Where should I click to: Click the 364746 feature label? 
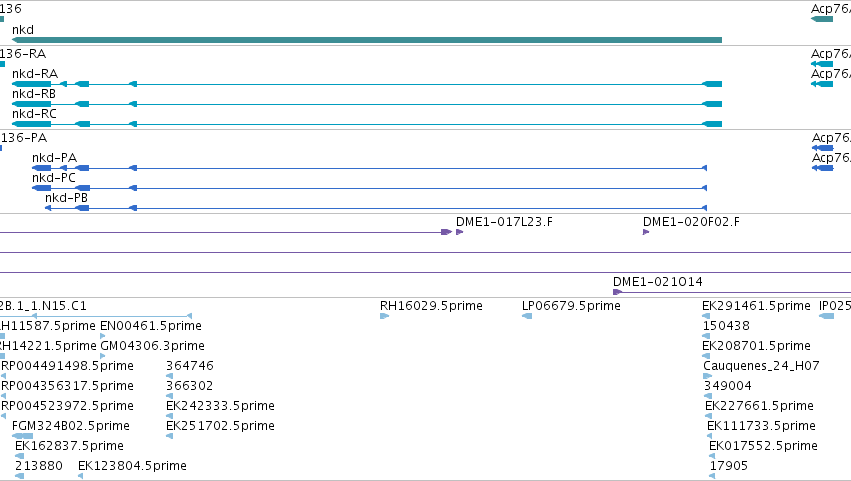190,366
